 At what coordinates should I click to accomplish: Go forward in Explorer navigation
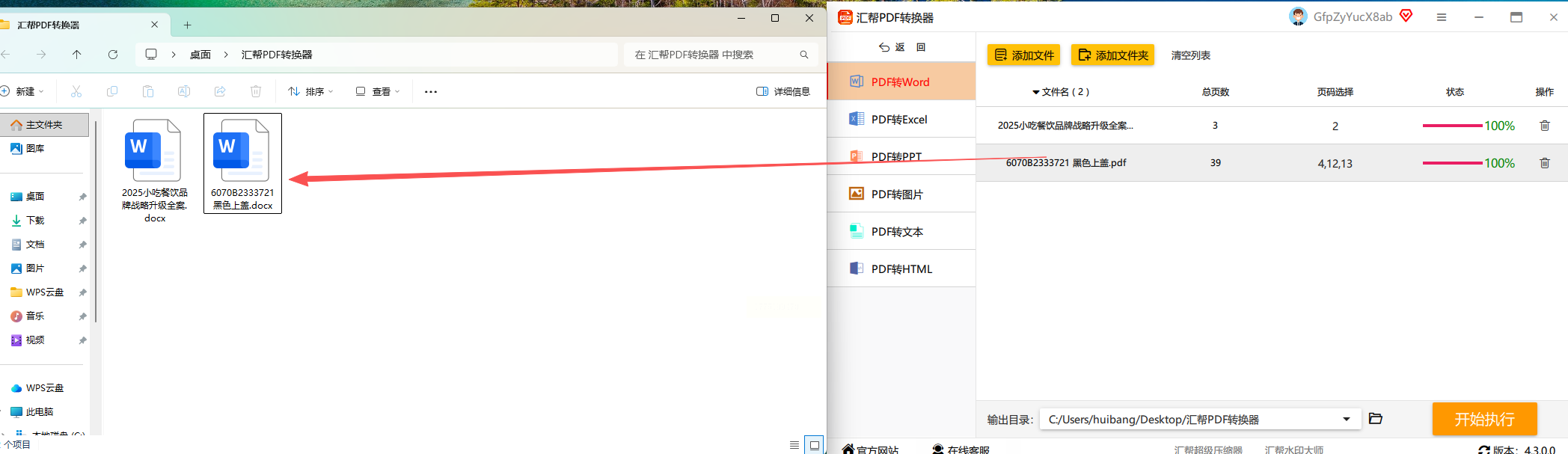point(41,55)
